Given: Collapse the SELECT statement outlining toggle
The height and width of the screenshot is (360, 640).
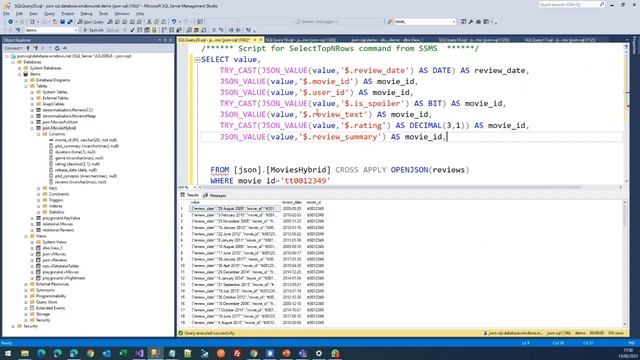Looking at the screenshot, I should (197, 60).
